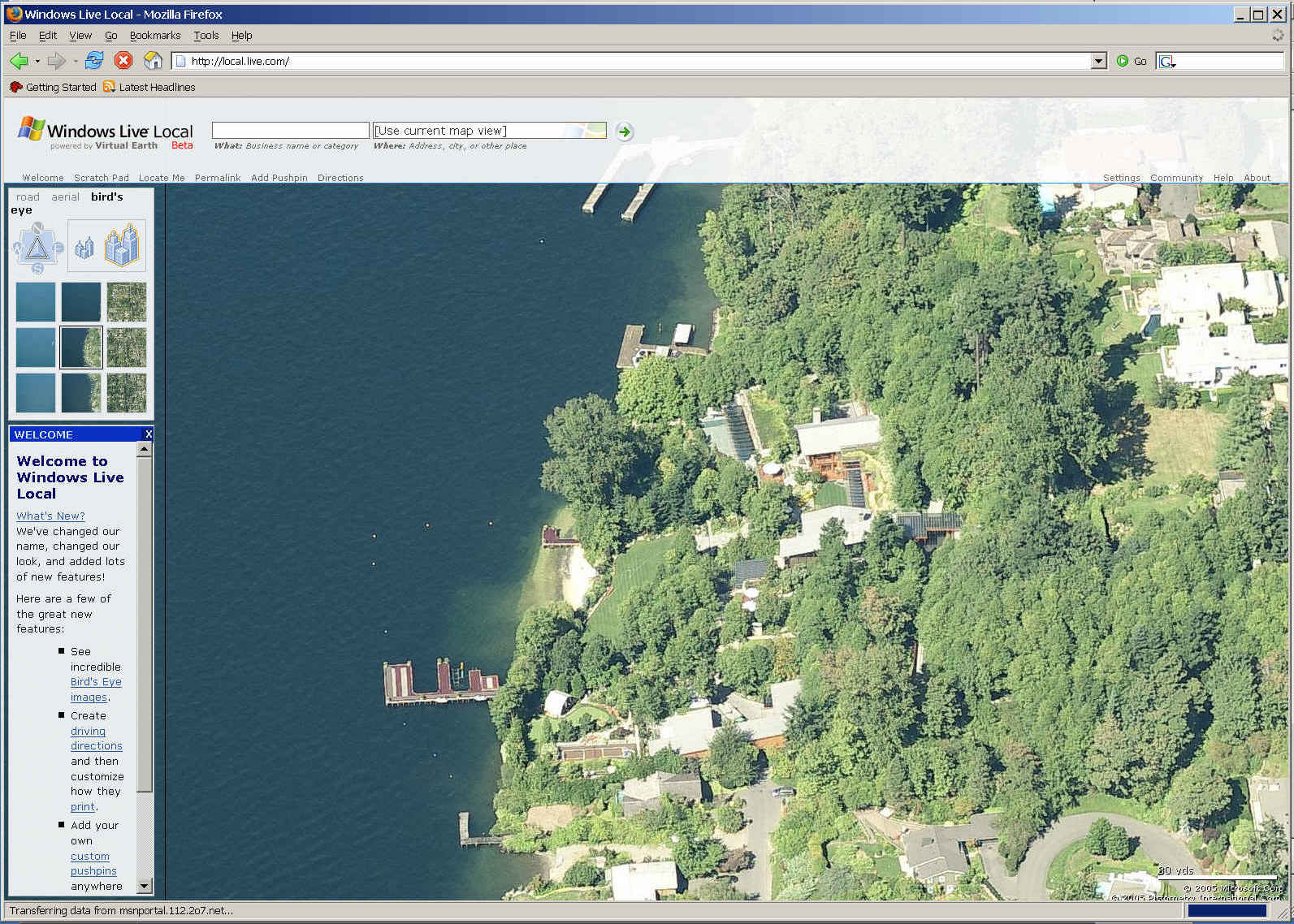The image size is (1294, 924).
Task: Expand the address bar history dropdown
Action: click(x=1098, y=61)
